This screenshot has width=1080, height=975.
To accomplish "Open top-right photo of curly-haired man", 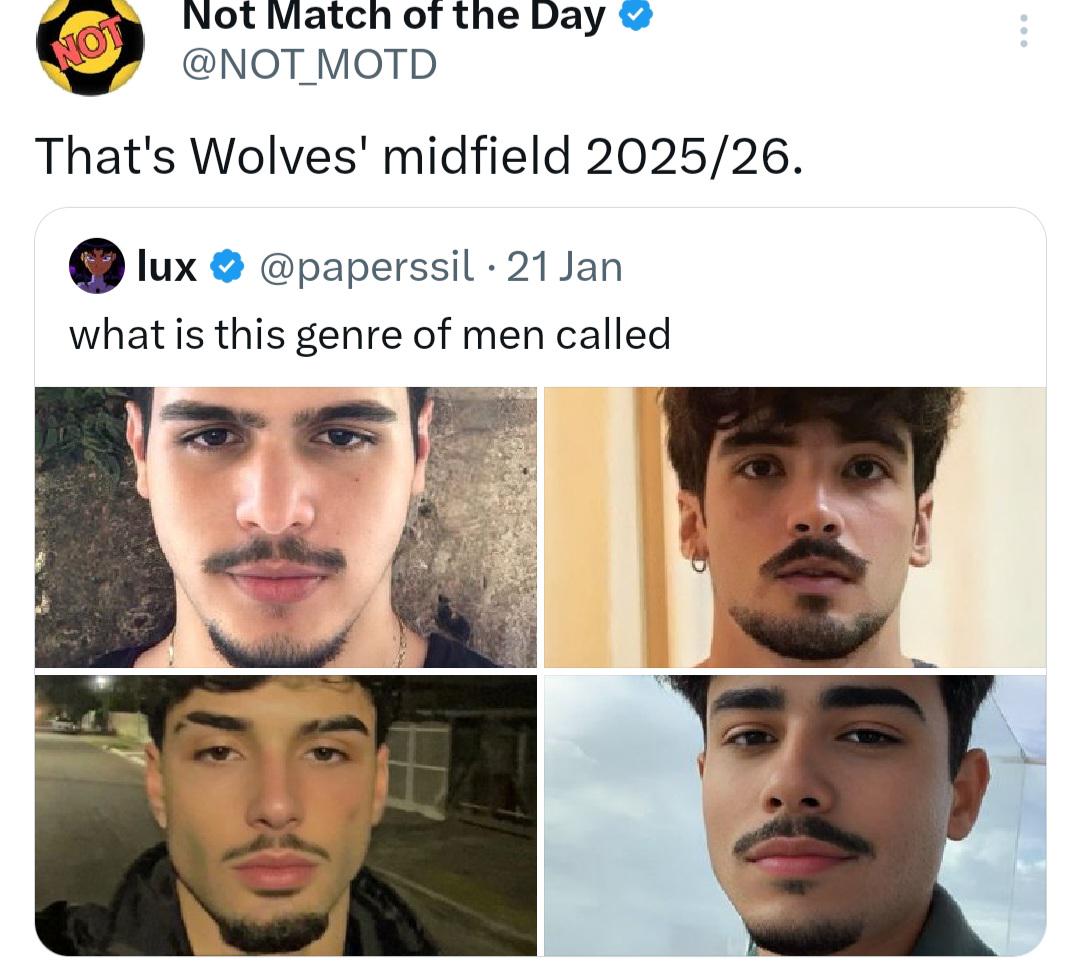I will pos(795,527).
